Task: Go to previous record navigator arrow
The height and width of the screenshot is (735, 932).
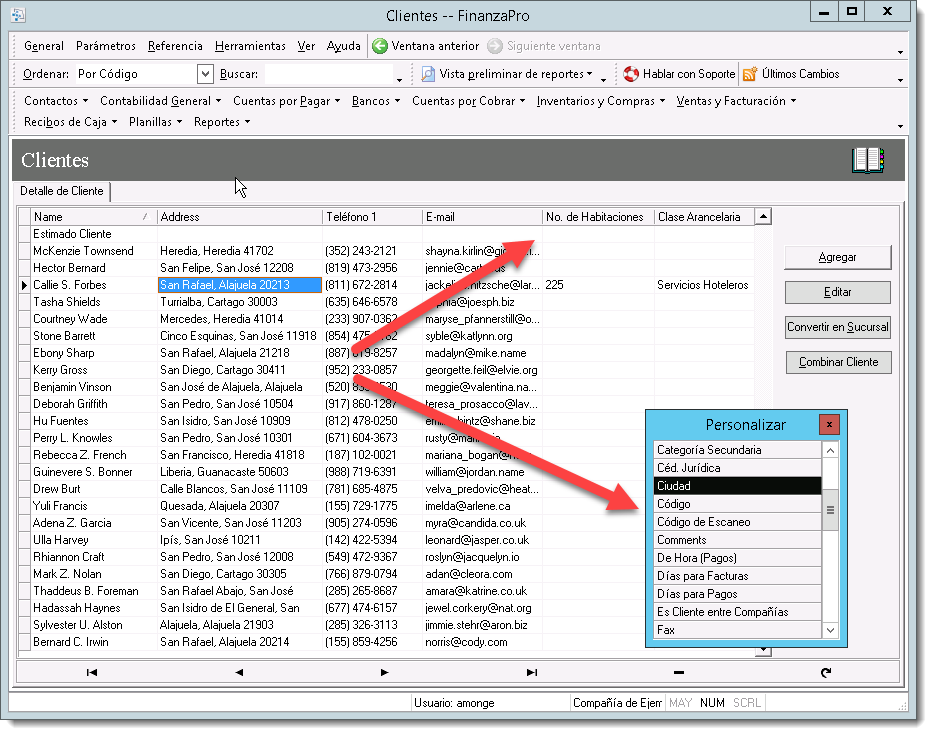Action: click(x=239, y=673)
